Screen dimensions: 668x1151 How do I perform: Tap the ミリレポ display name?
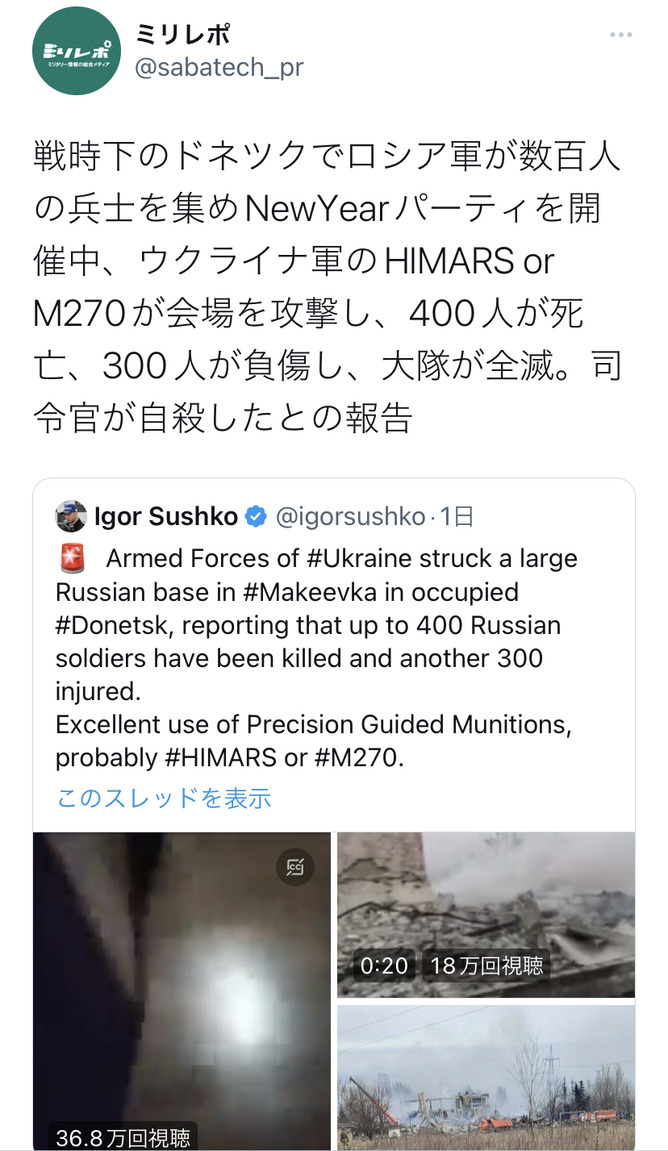pos(182,33)
